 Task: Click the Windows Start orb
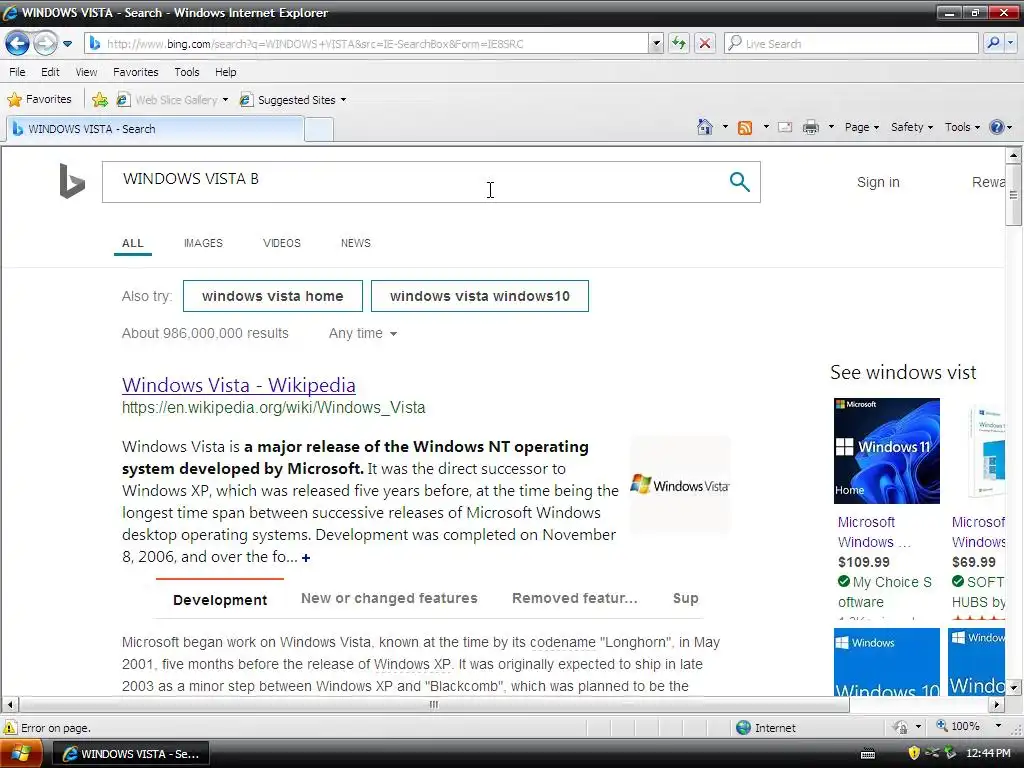click(20, 754)
